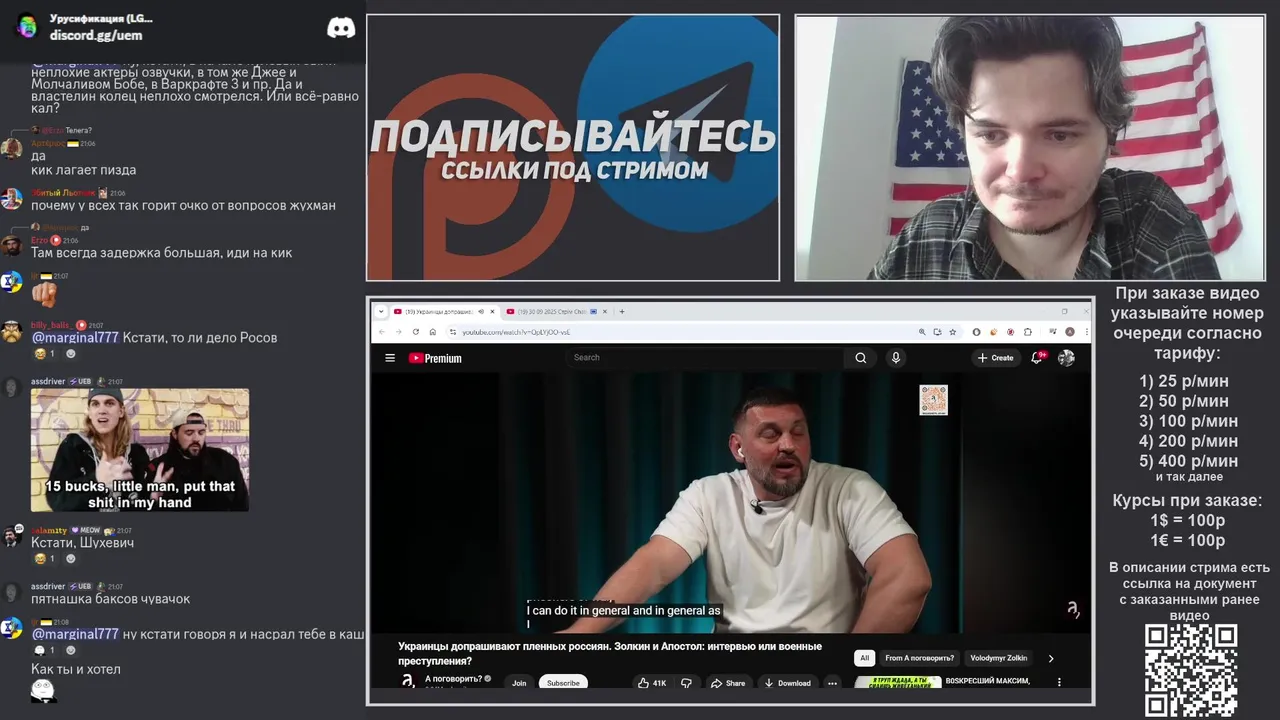1280x720 pixels.
Task: Bookmark this page with star icon
Action: [952, 332]
